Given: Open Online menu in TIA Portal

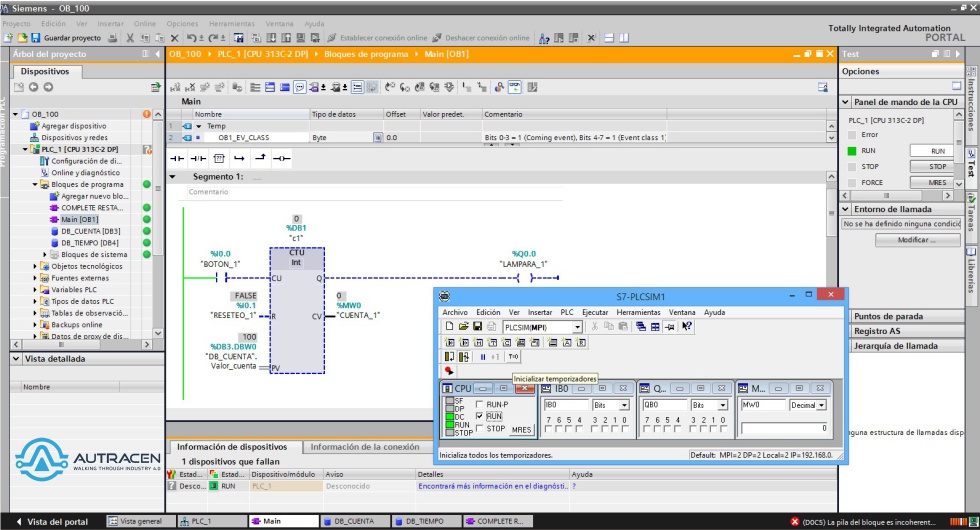Looking at the screenshot, I should click(x=144, y=24).
